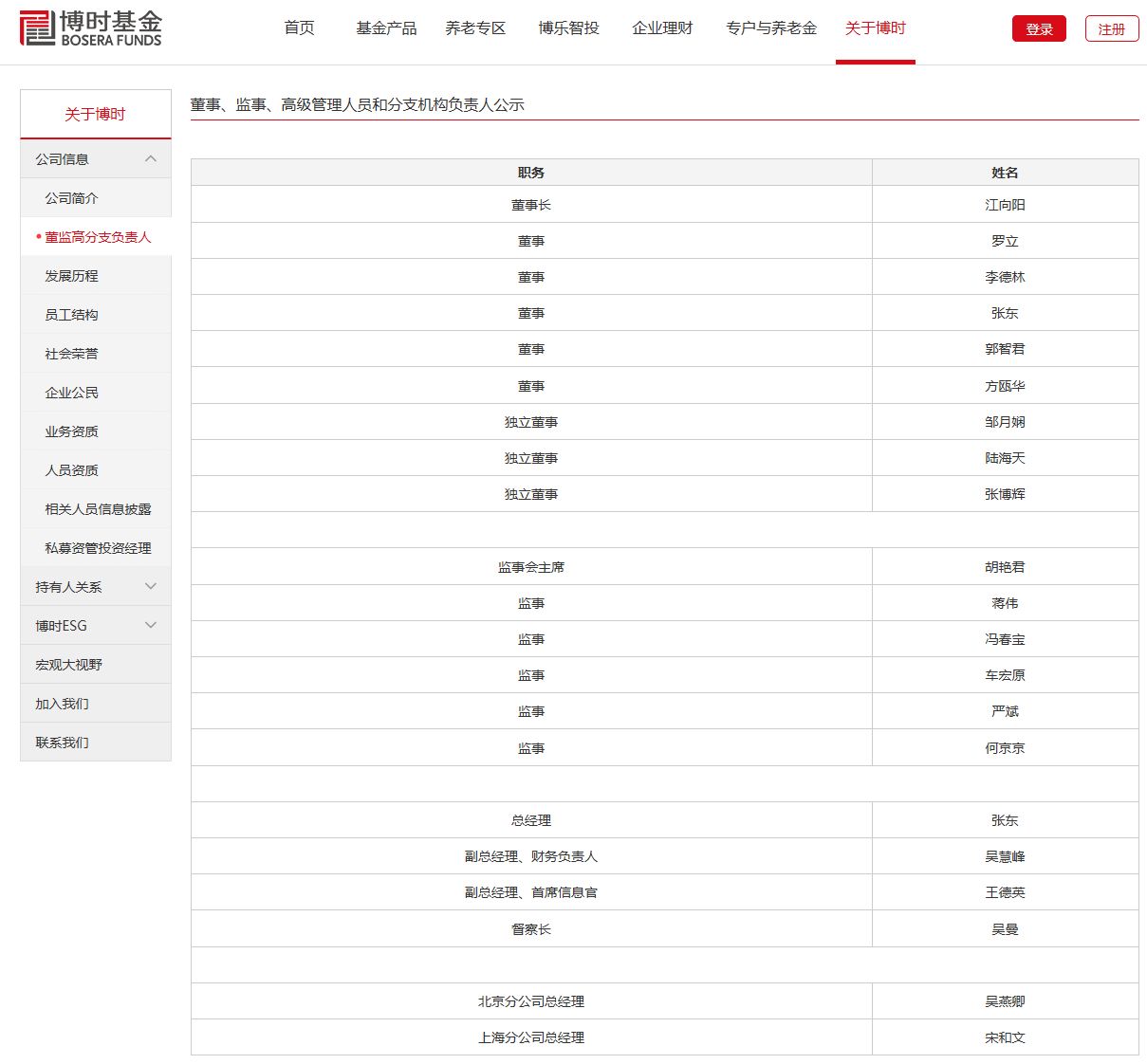Go to the 社会荣誉 page
The image size is (1147, 1064).
coord(71,354)
